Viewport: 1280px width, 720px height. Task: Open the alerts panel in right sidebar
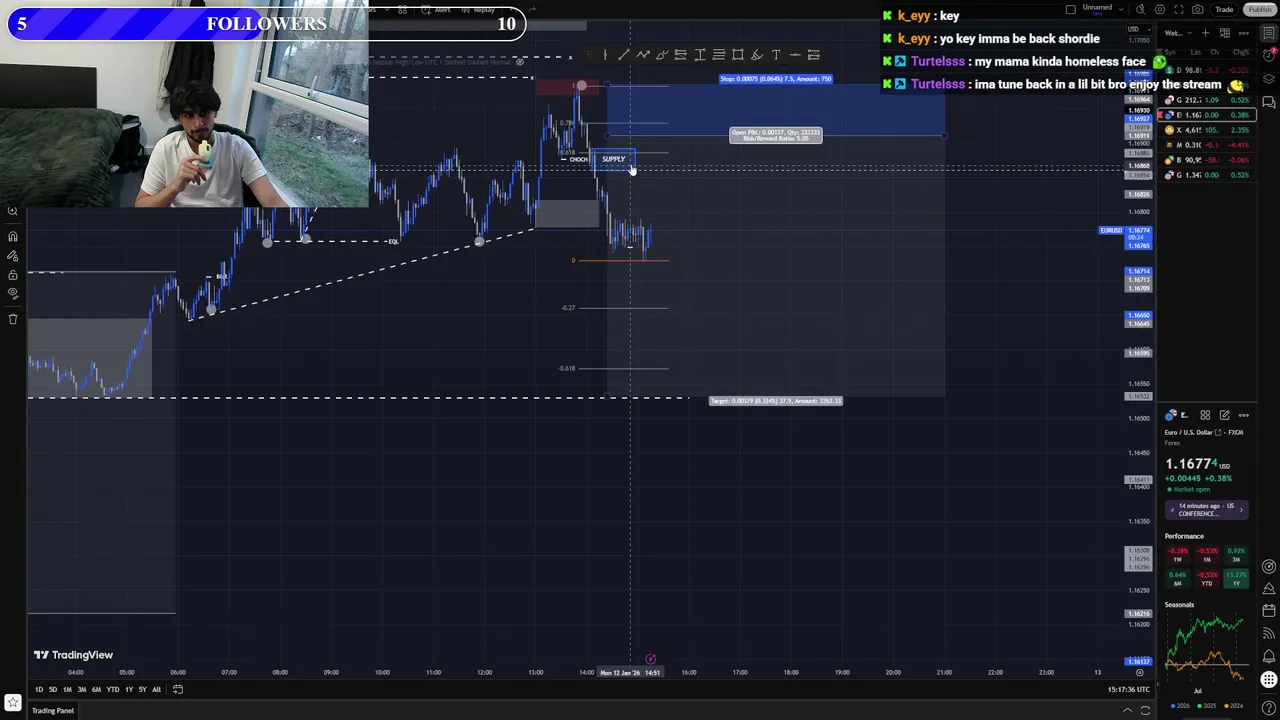click(1269, 55)
